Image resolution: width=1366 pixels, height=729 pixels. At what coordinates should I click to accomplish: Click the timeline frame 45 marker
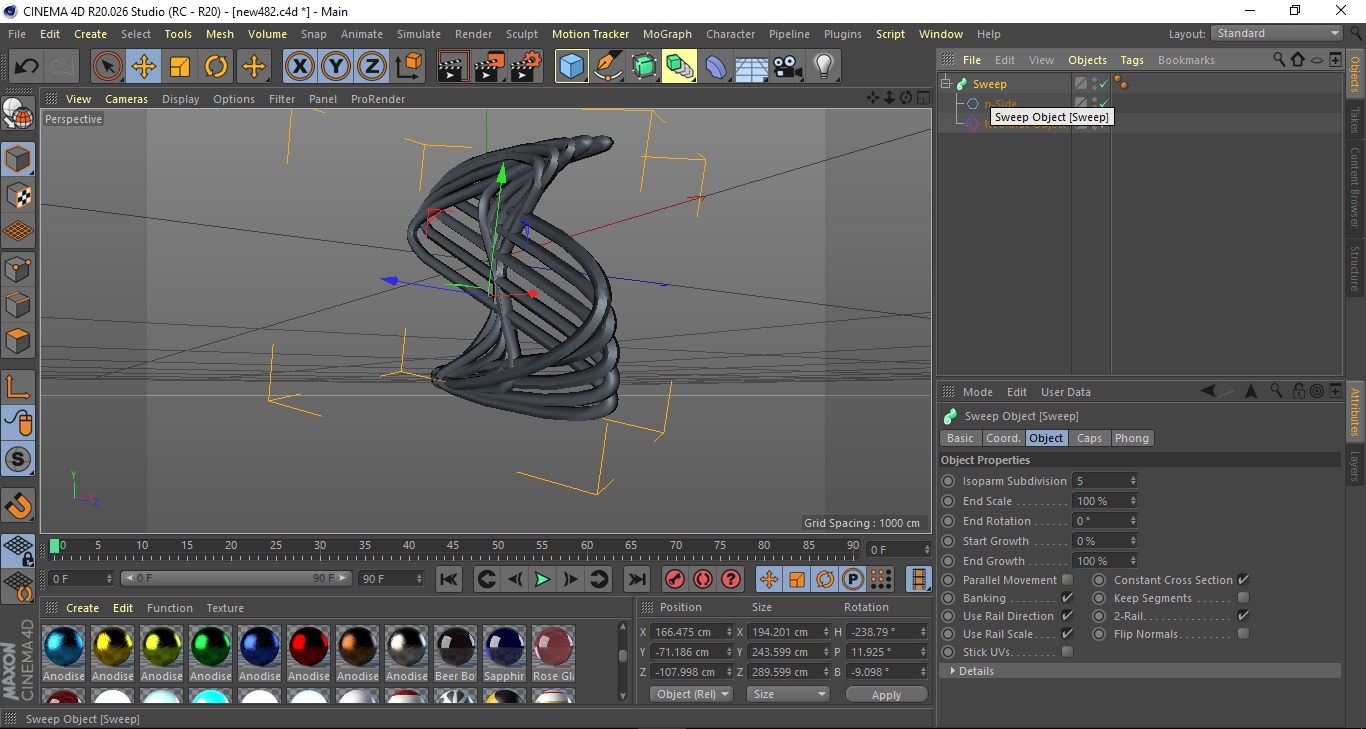pos(452,547)
